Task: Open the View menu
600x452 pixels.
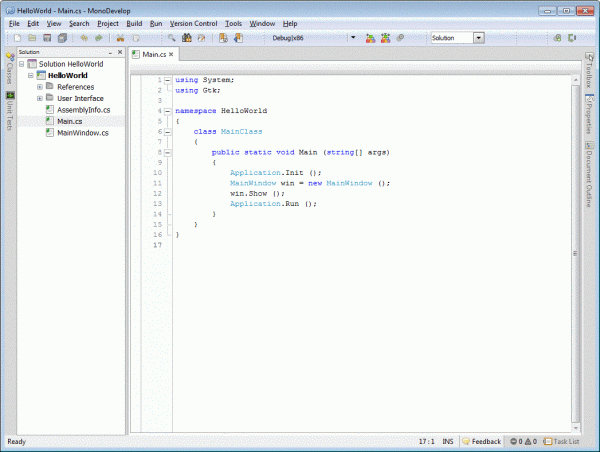Action: tap(54, 24)
